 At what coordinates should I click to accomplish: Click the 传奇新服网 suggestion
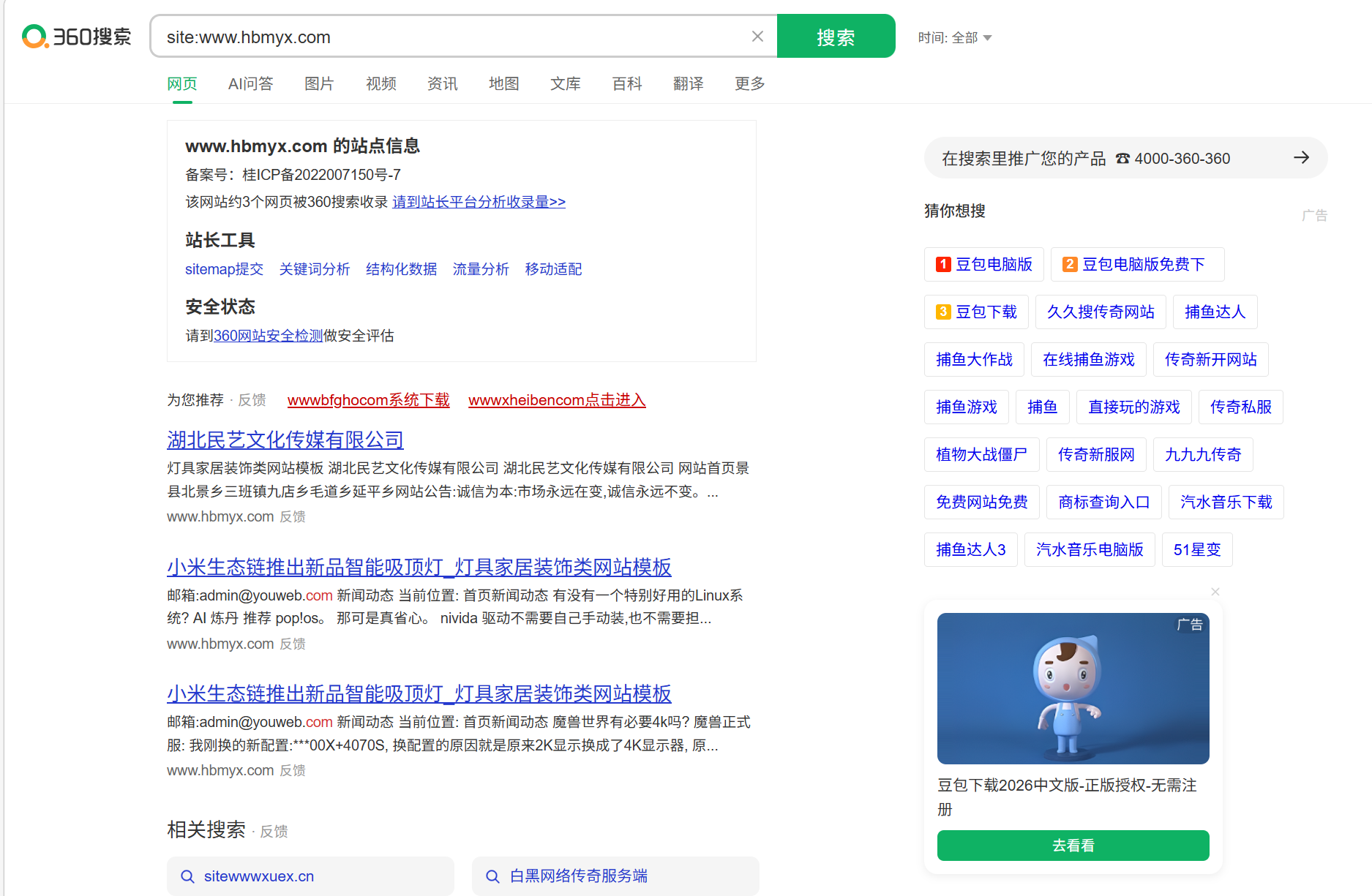(x=1096, y=454)
